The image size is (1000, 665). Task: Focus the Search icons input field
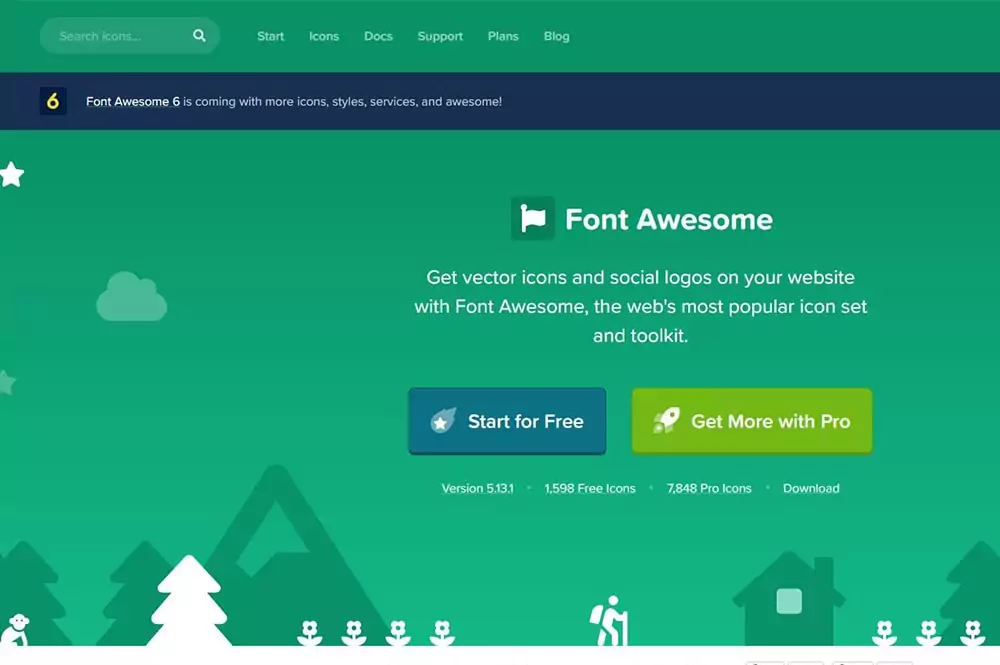pos(129,36)
